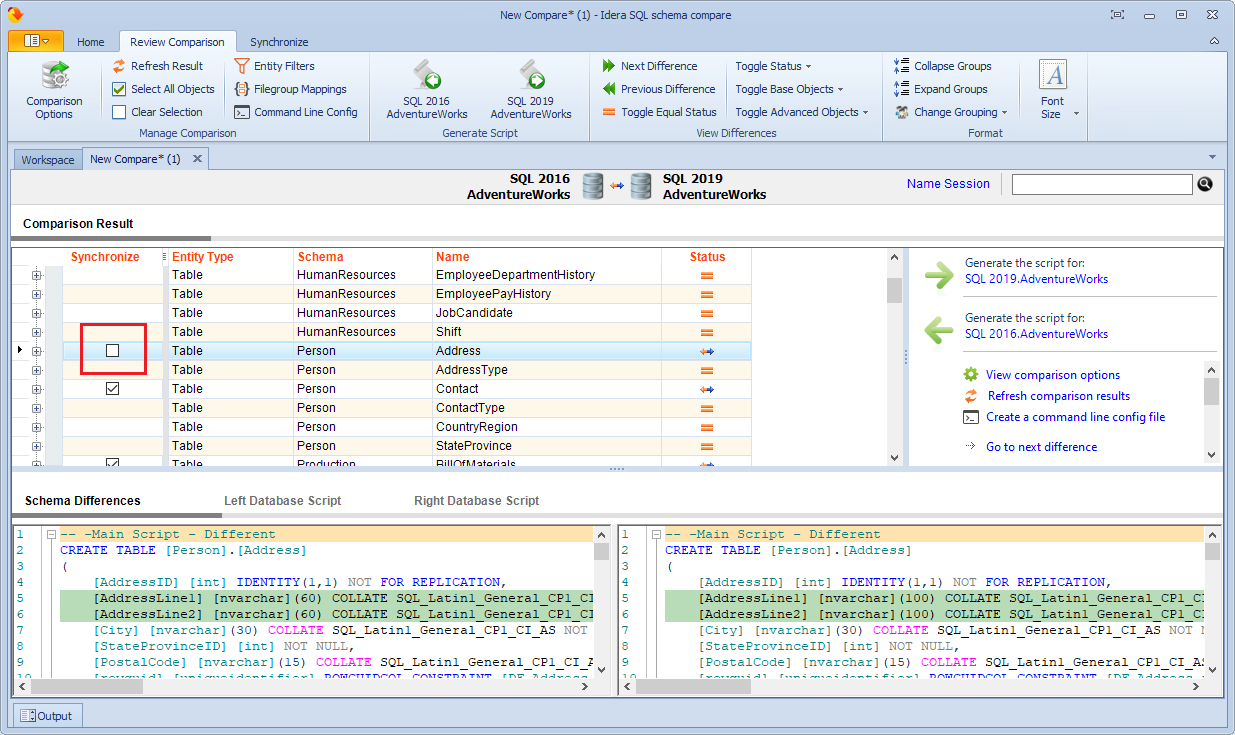Click the Refresh Result icon
This screenshot has width=1235, height=735.
click(119, 66)
